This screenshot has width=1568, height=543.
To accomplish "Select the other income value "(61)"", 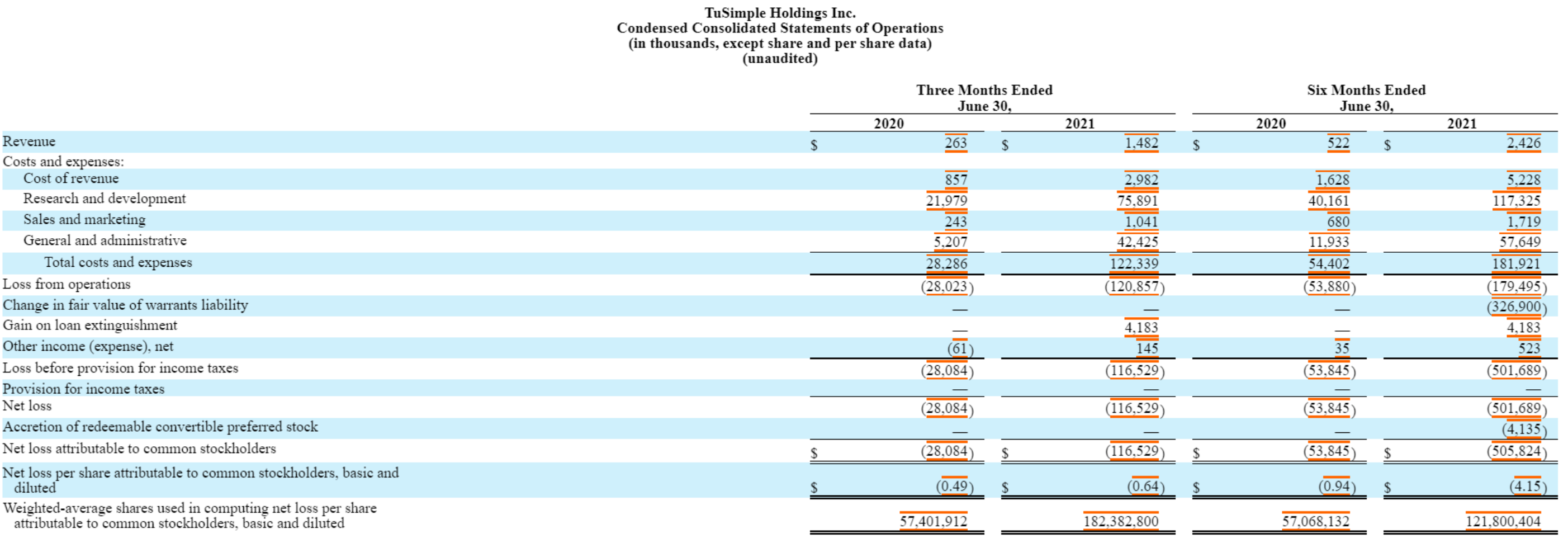I will click(x=960, y=349).
